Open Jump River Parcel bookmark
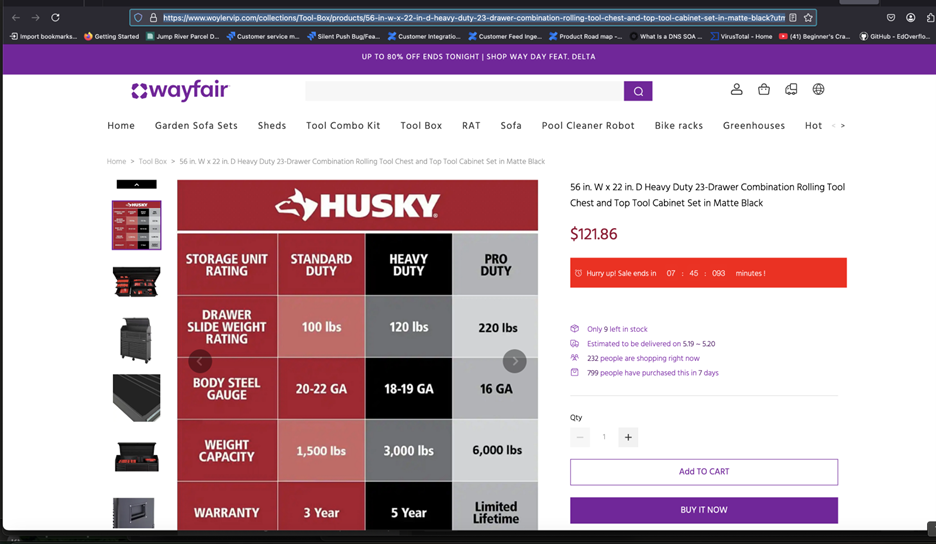This screenshot has height=544, width=936. tap(183, 36)
